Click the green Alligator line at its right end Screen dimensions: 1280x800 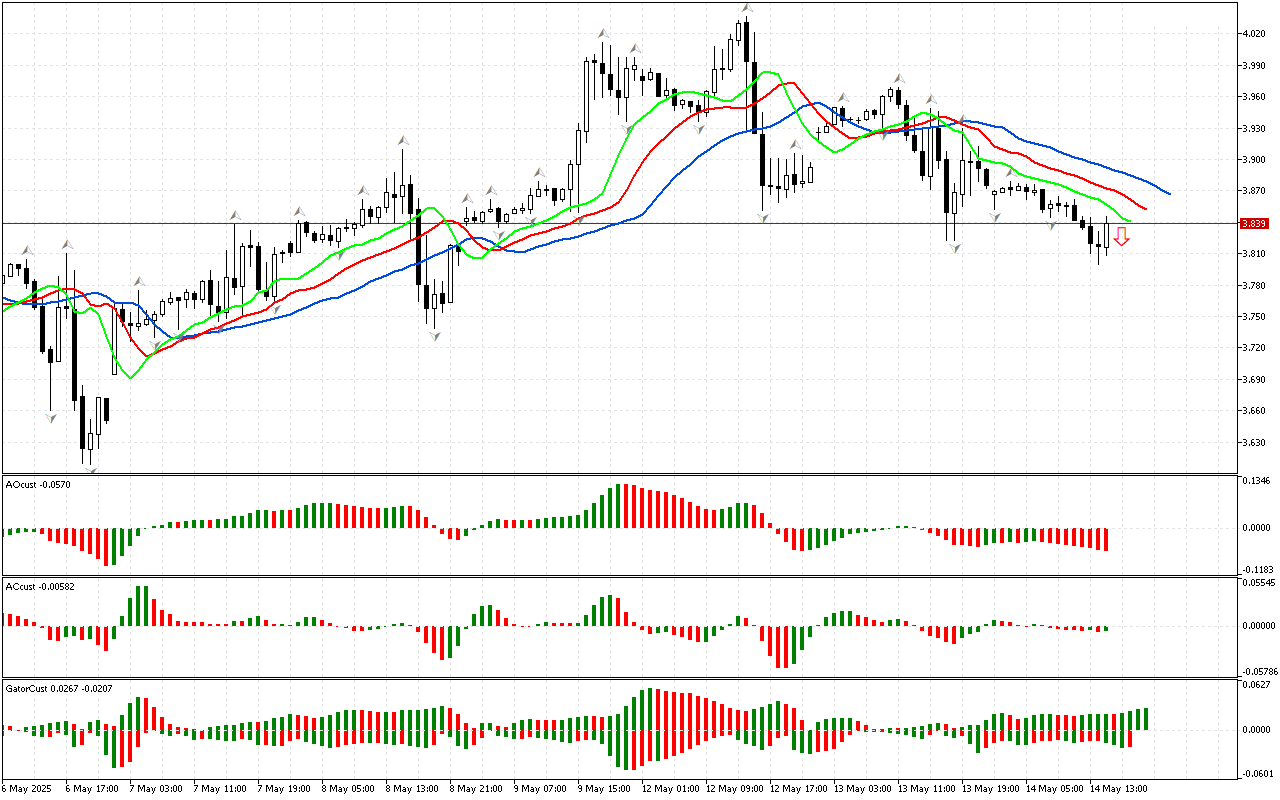coord(1128,221)
